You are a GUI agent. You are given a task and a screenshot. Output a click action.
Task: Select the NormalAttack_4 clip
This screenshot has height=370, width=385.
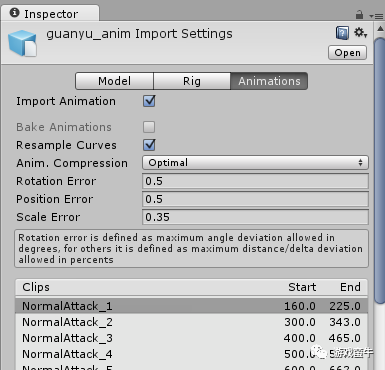[x=192, y=354]
